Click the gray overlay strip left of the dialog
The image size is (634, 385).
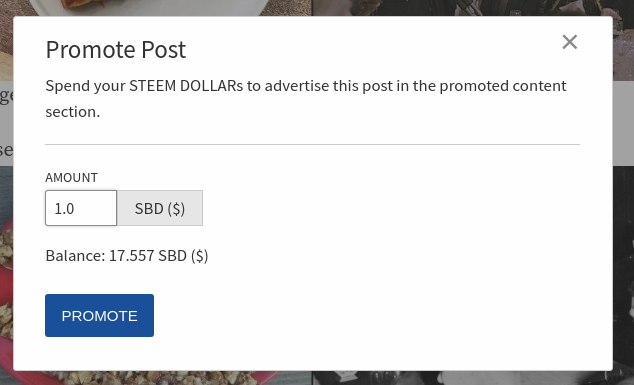(6, 123)
